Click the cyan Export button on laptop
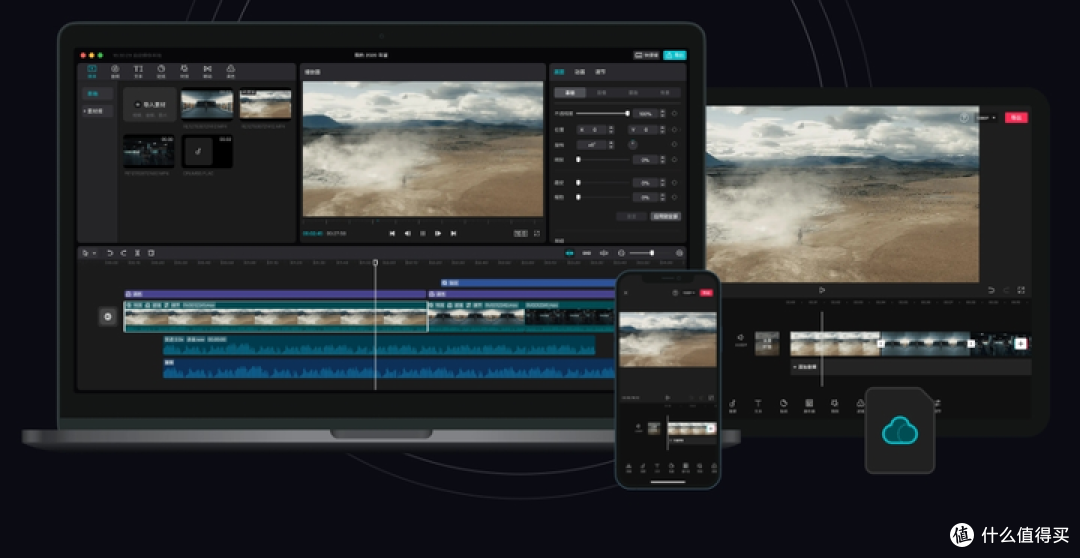Viewport: 1080px width, 558px height. pyautogui.click(x=674, y=55)
